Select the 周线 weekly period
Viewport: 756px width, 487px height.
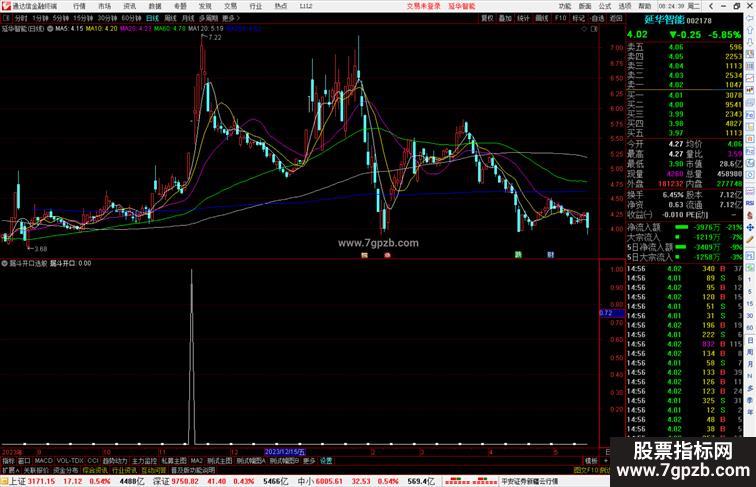tap(170, 18)
